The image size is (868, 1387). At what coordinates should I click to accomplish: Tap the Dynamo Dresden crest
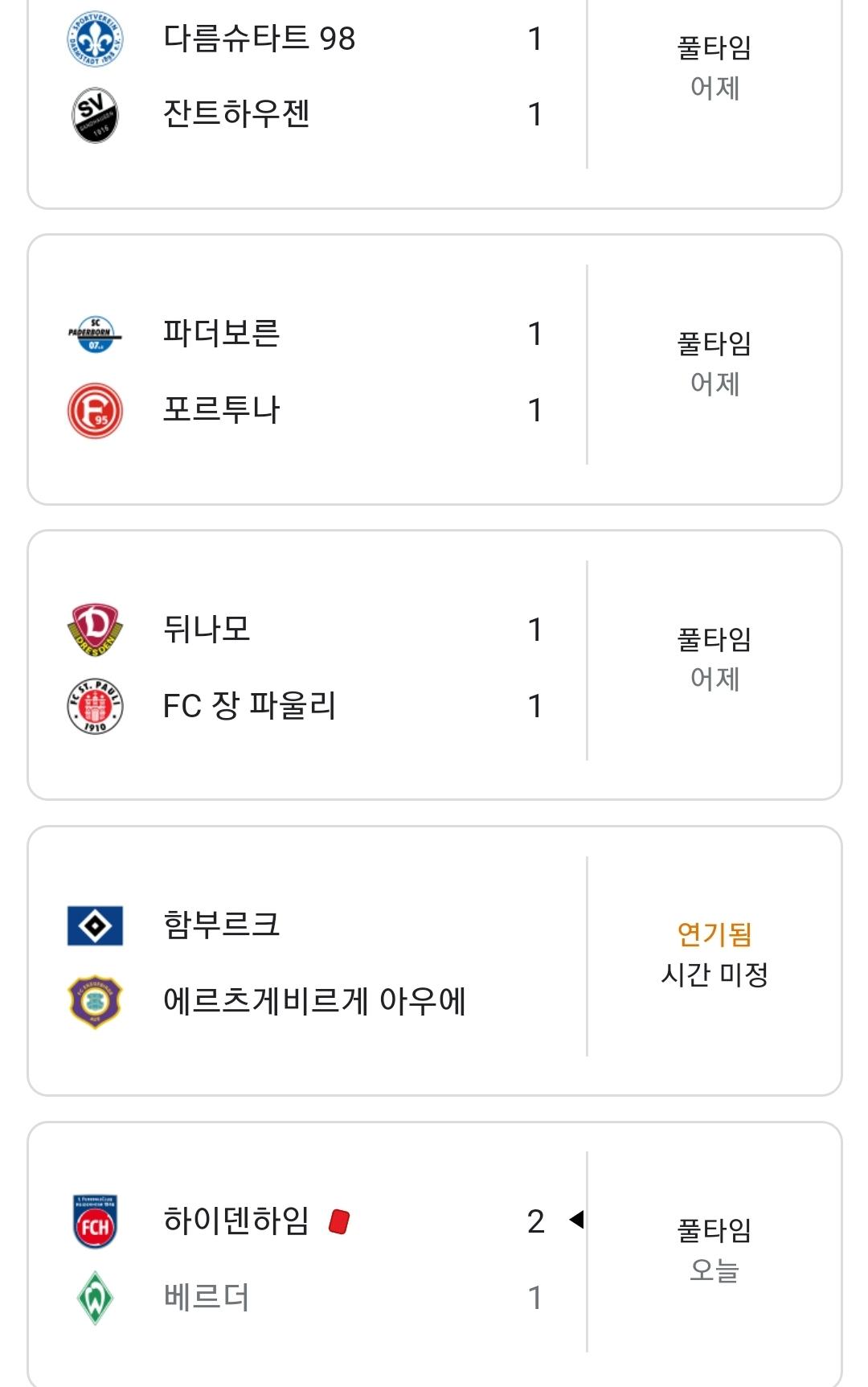[95, 630]
